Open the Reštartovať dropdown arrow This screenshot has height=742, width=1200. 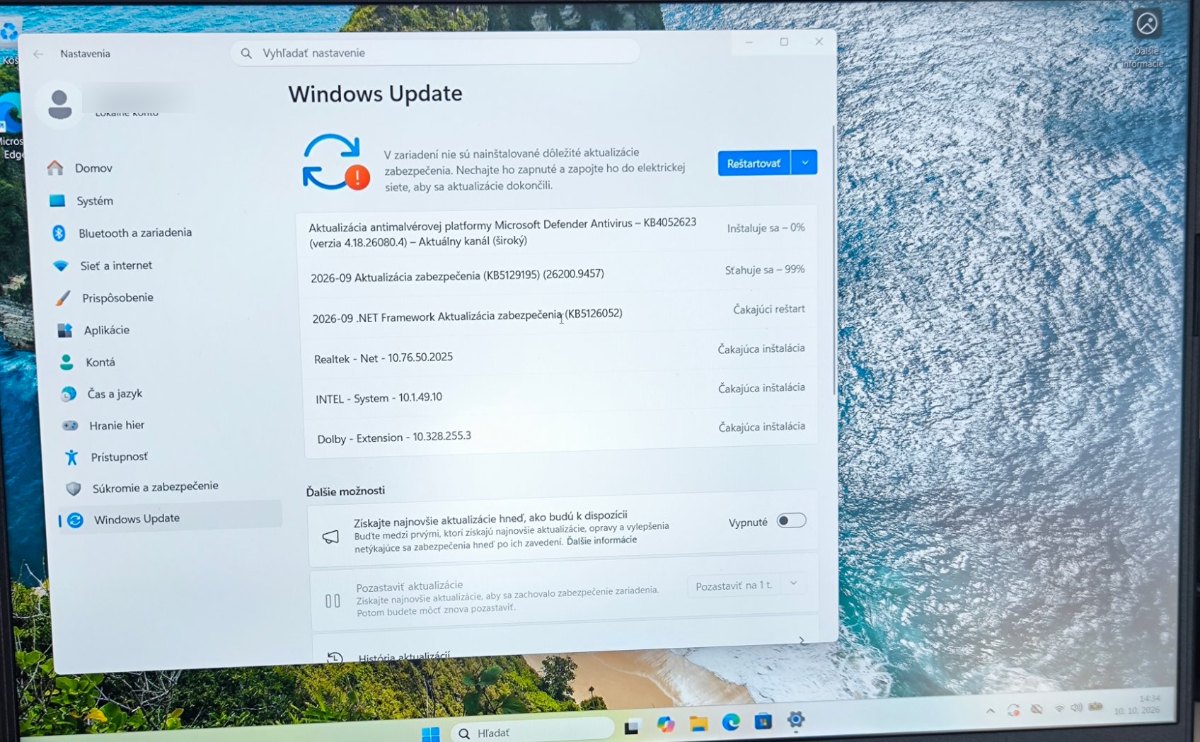pos(805,162)
